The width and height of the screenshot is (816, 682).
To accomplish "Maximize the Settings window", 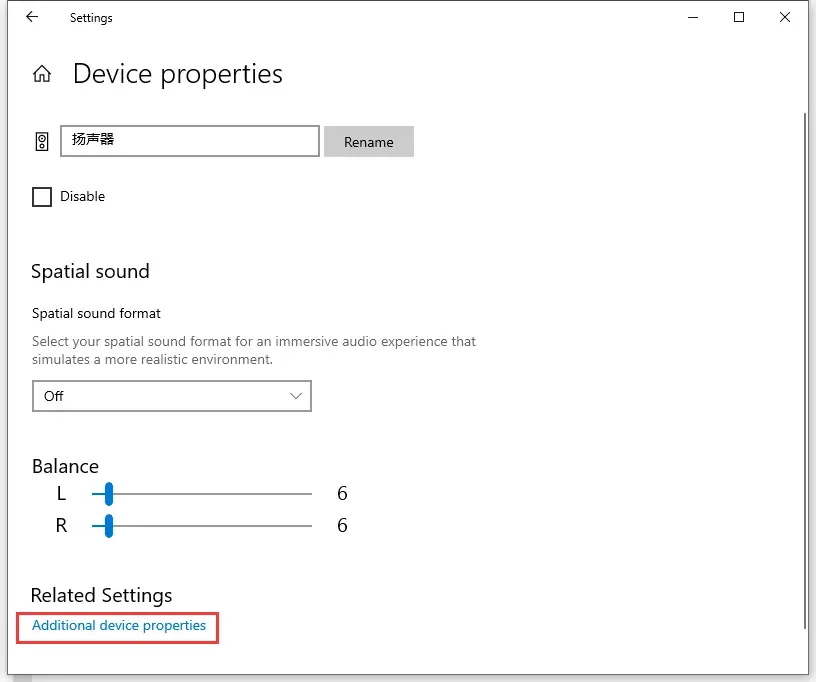I will click(738, 17).
